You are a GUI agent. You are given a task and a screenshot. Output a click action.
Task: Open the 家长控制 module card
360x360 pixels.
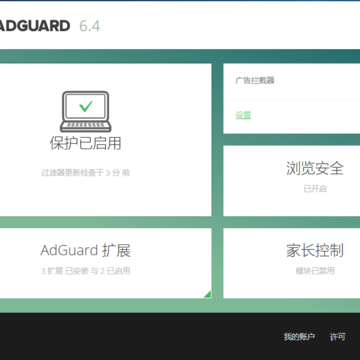pyautogui.click(x=292, y=263)
